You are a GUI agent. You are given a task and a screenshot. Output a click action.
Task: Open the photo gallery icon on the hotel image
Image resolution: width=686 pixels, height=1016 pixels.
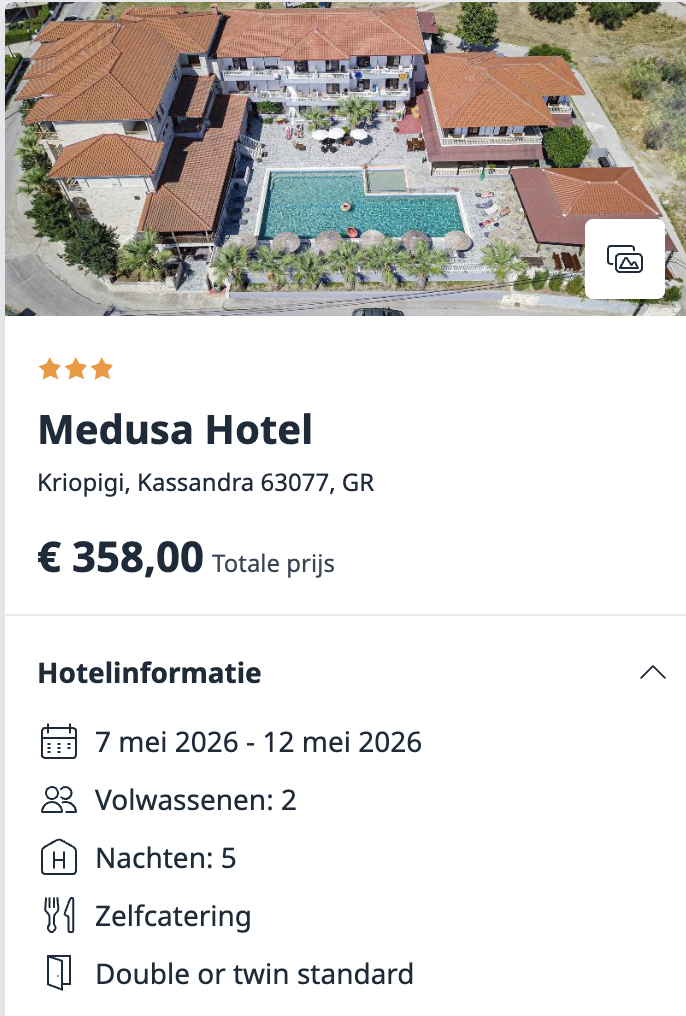point(625,259)
